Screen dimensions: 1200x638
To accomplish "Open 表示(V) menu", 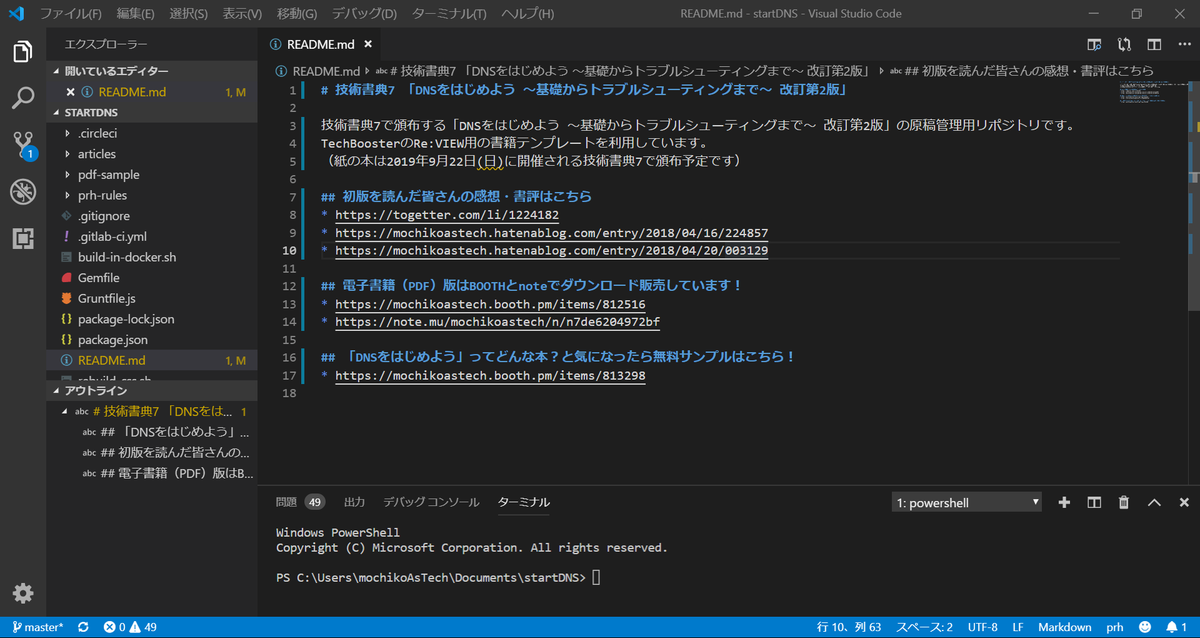I will point(242,14).
